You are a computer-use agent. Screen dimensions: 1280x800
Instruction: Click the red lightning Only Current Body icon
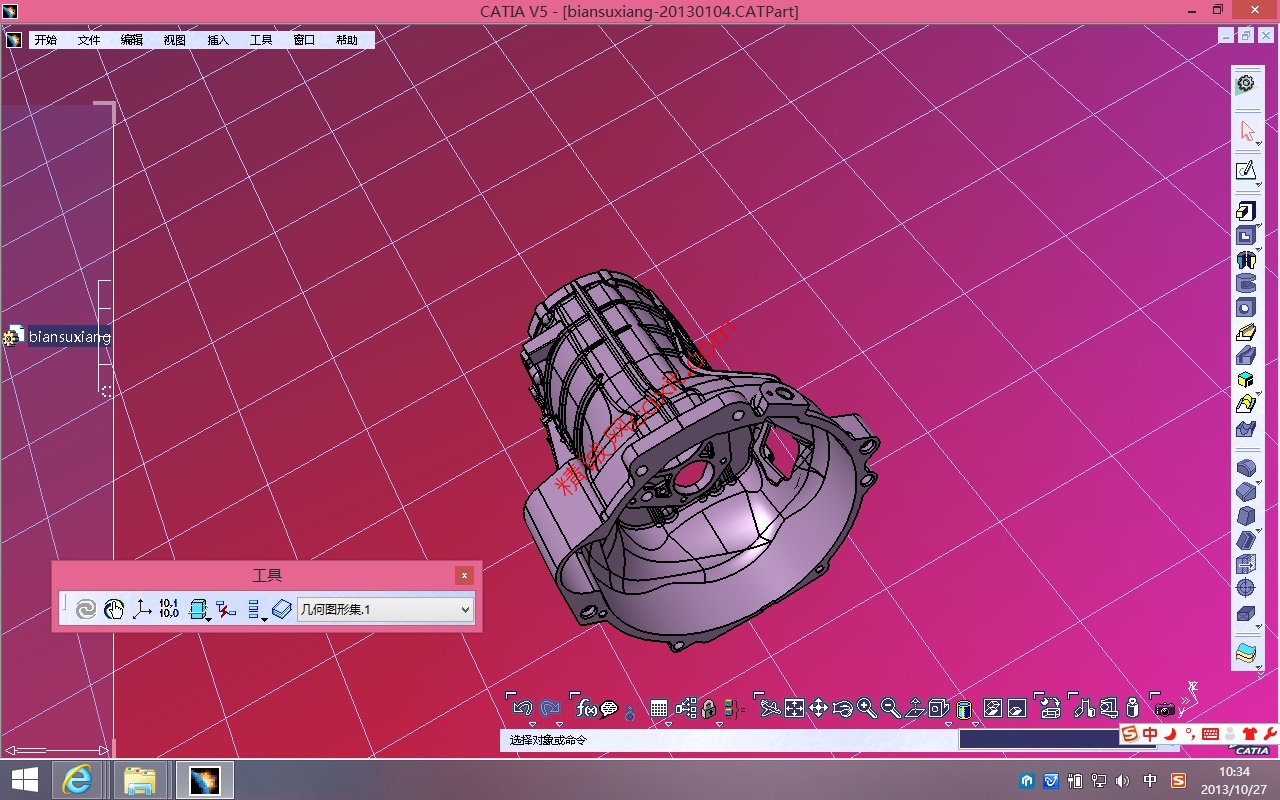[x=226, y=609]
